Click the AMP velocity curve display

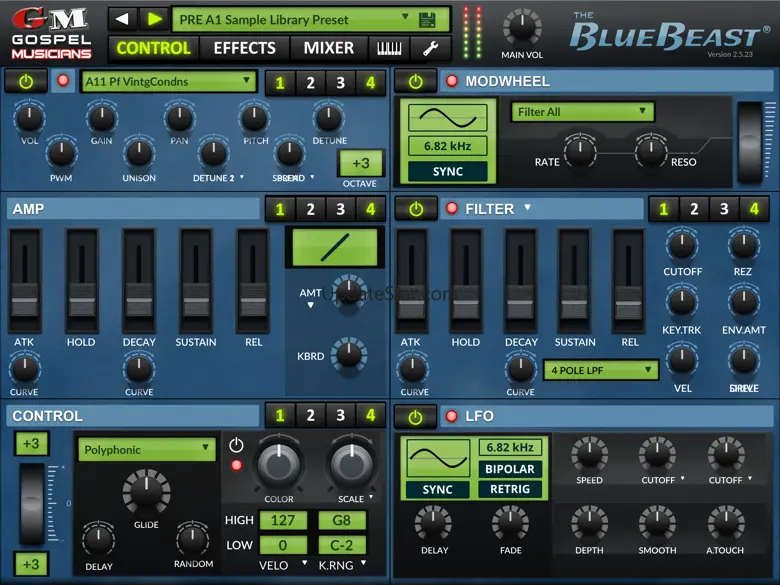(335, 247)
